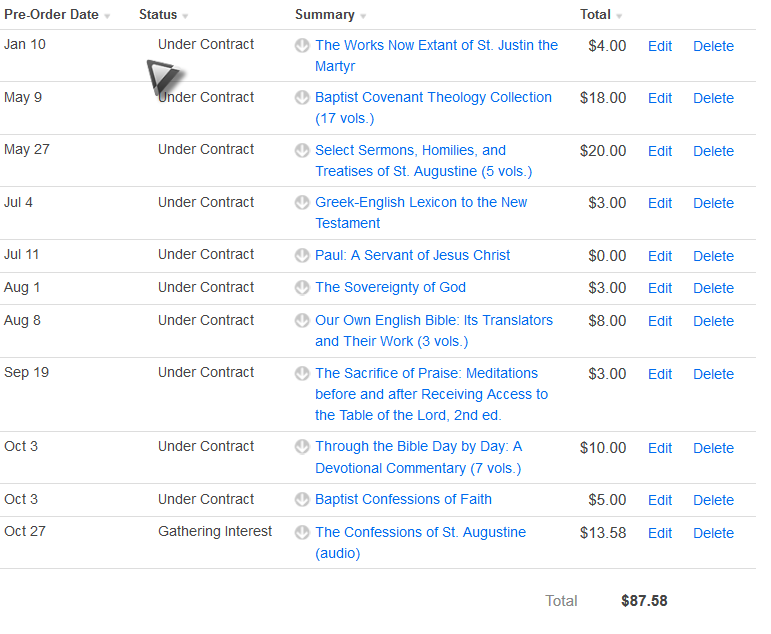This screenshot has height=634, width=771.
Task: Sort by Status column header arrow
Action: pyautogui.click(x=185, y=17)
